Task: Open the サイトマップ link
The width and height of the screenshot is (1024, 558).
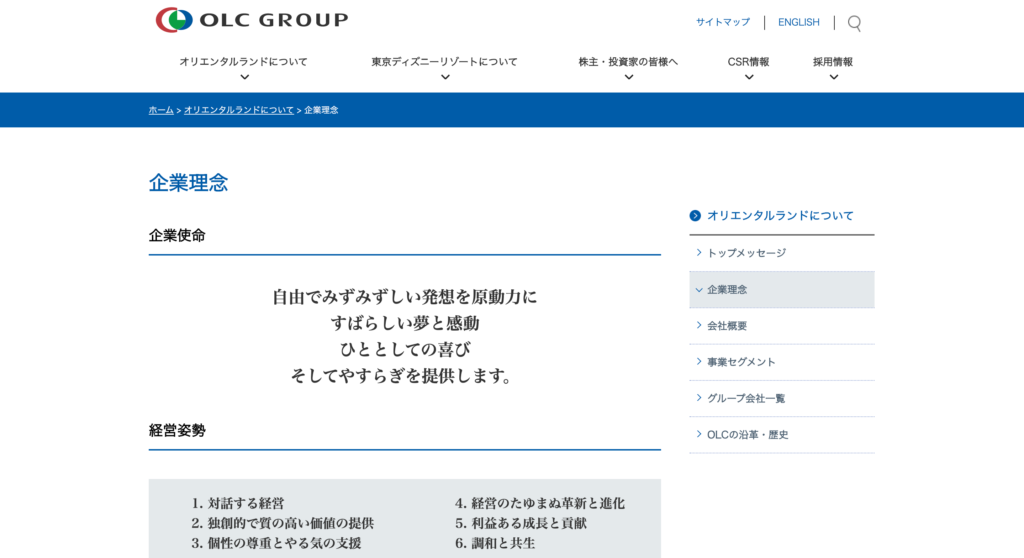Action: click(x=722, y=22)
